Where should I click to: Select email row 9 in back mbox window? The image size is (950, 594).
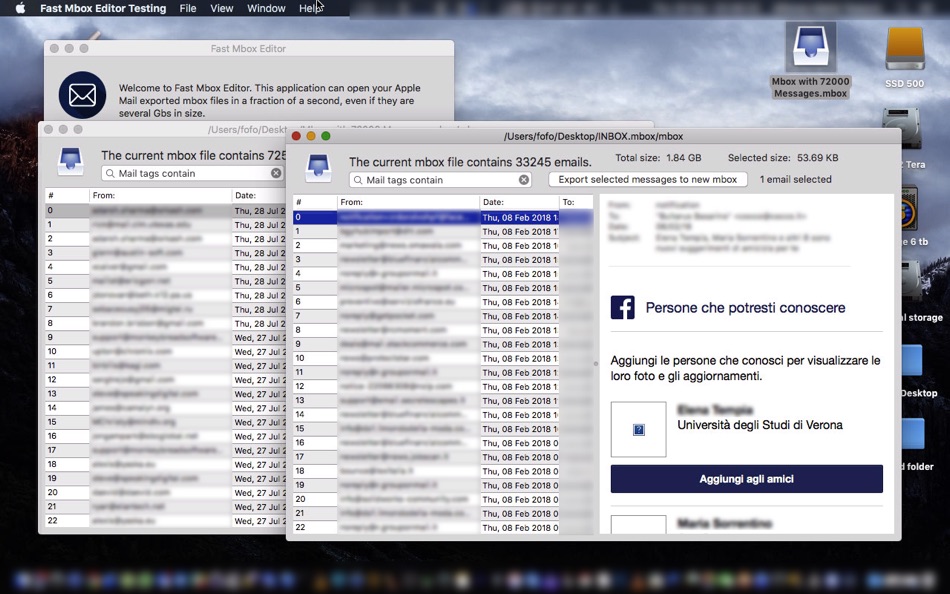pyautogui.click(x=165, y=338)
